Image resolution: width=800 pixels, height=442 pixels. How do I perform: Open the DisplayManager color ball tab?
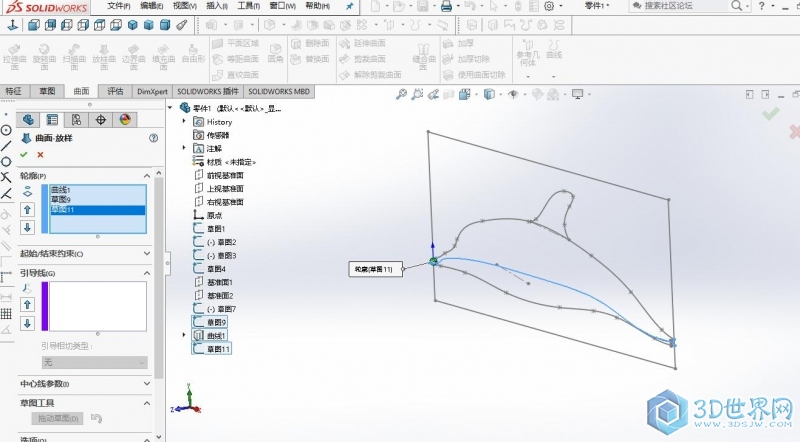pos(125,119)
